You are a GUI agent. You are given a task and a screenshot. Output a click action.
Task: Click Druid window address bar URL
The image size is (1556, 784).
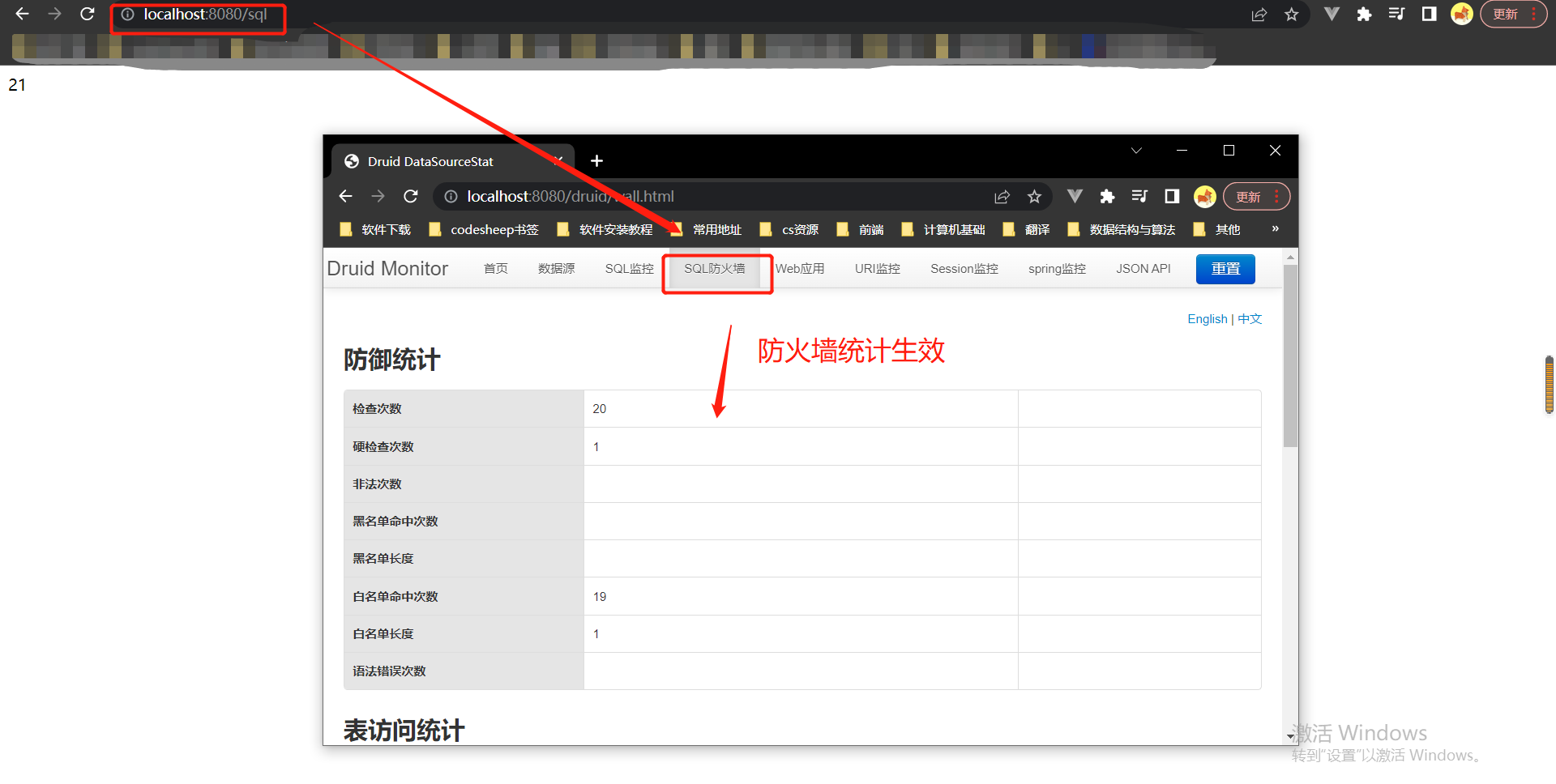tap(571, 197)
